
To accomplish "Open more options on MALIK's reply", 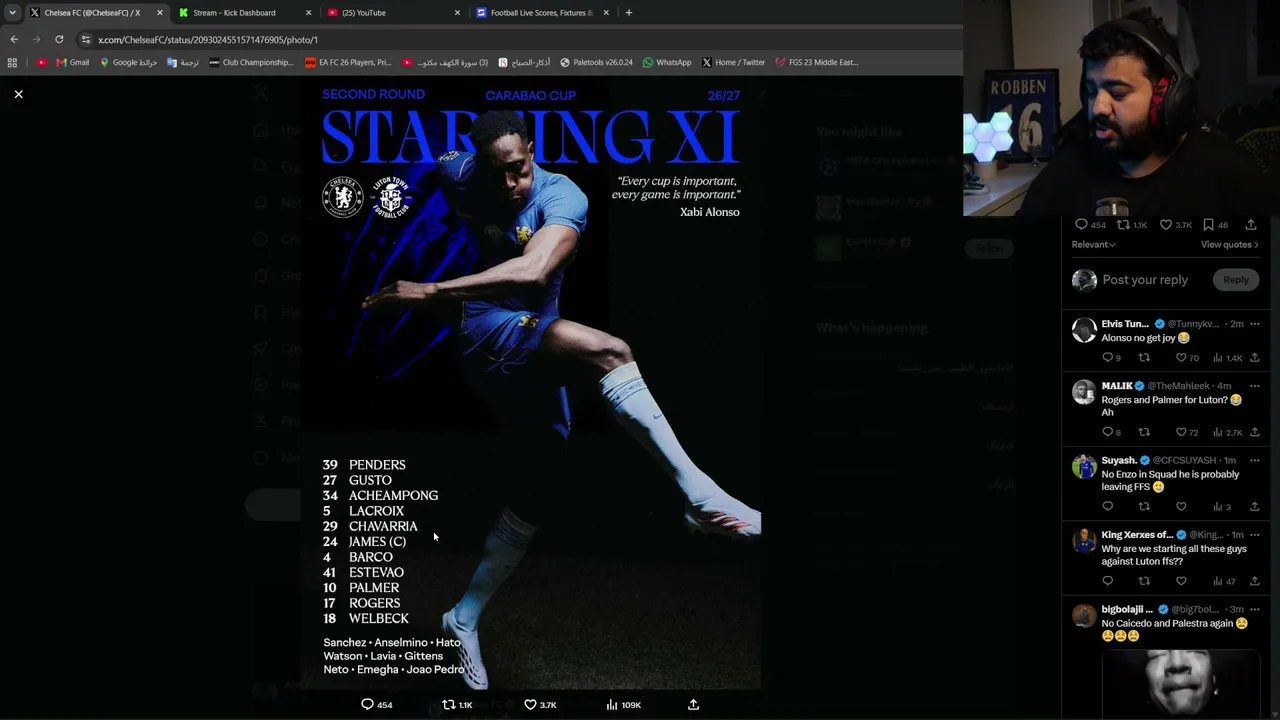I will point(1254,386).
